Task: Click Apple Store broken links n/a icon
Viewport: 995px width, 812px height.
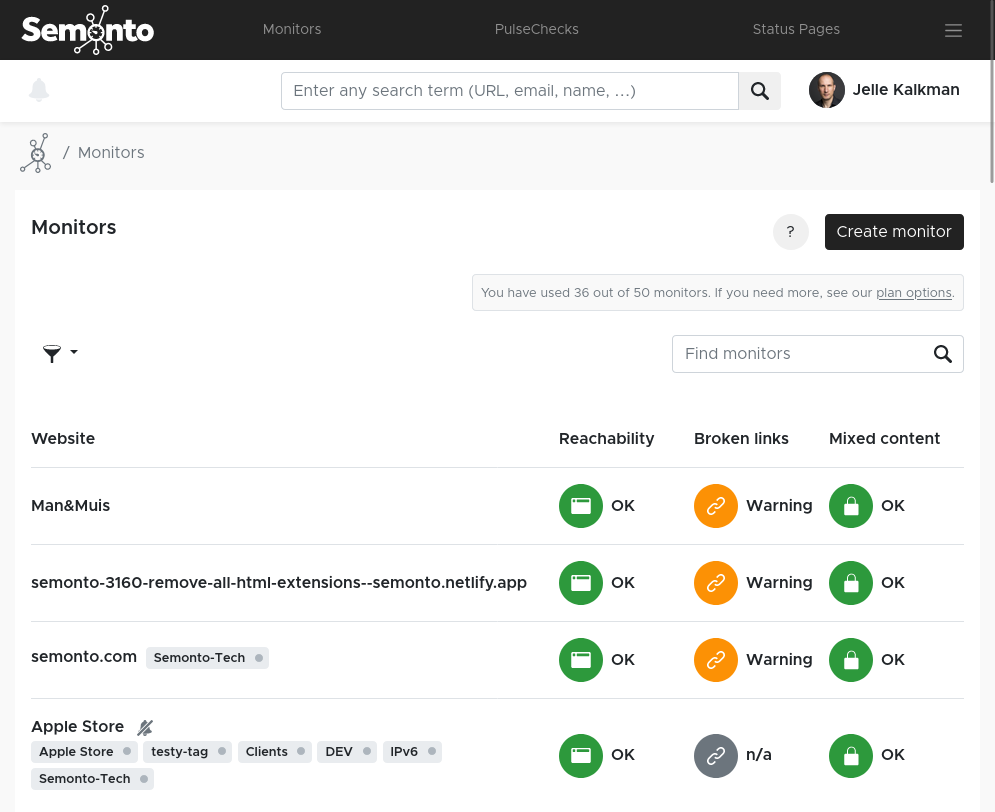Action: click(715, 755)
